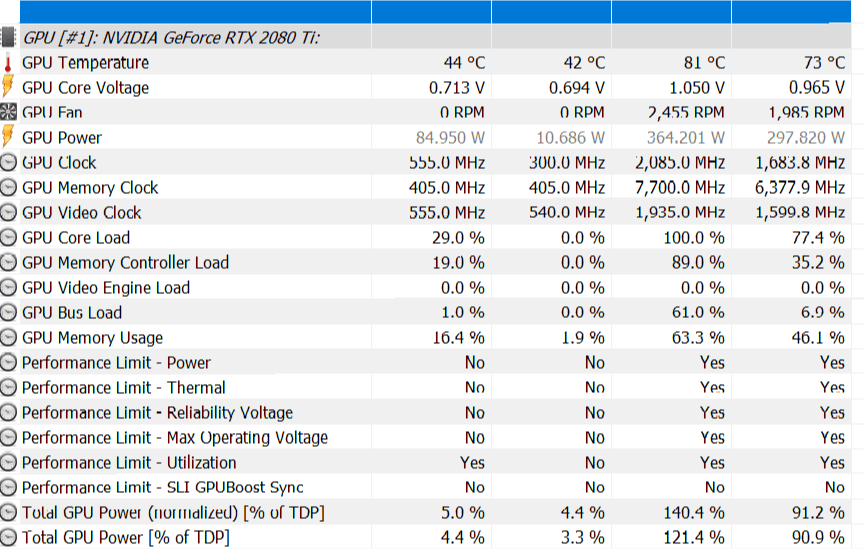Click the icon beside Performance Limit - SLI GPUBoost Sync
Screen dimensions: 864x549
click(x=8, y=487)
